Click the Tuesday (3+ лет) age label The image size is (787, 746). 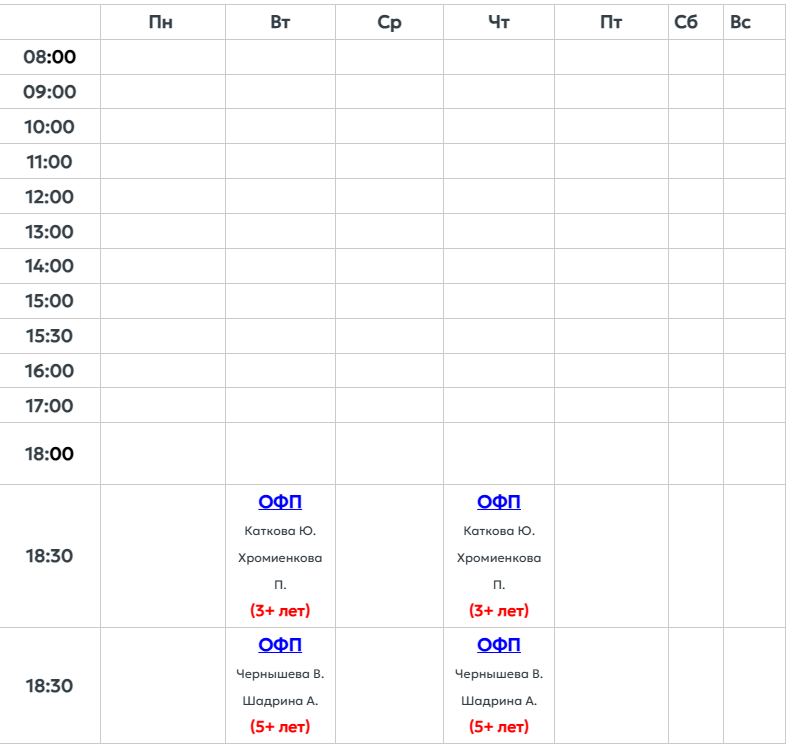pos(280,610)
